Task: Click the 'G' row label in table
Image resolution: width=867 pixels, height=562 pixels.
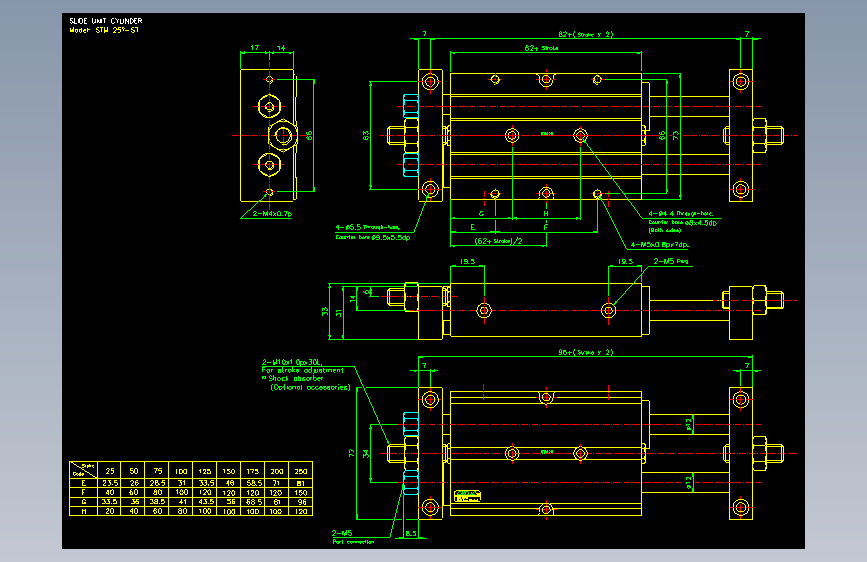Action: [83, 502]
